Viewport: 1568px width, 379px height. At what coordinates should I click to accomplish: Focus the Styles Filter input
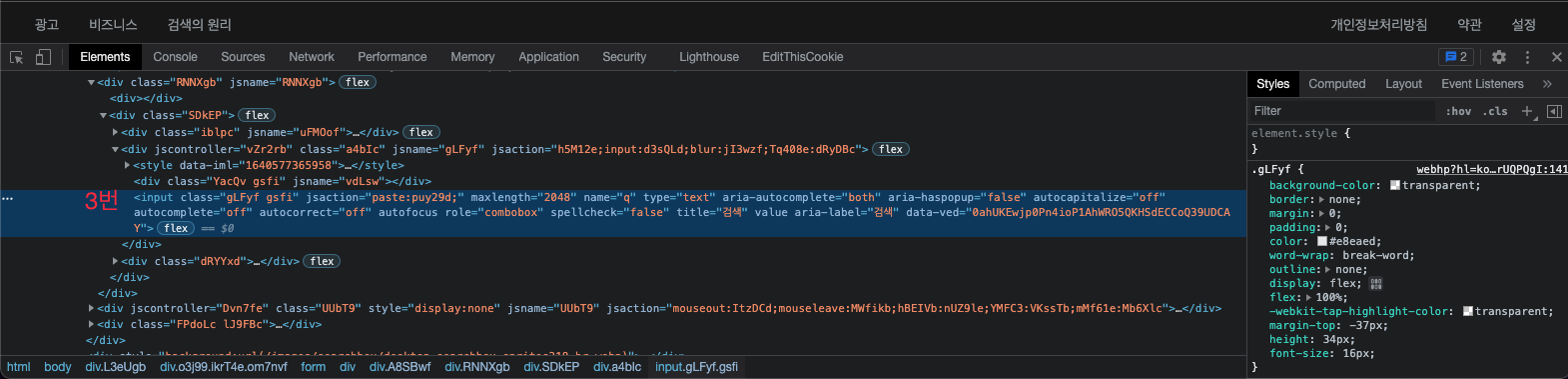click(x=1342, y=111)
